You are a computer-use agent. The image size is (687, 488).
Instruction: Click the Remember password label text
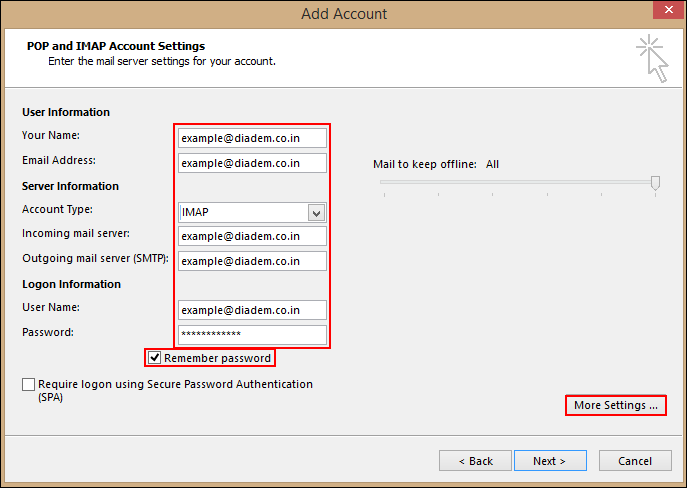click(x=217, y=358)
